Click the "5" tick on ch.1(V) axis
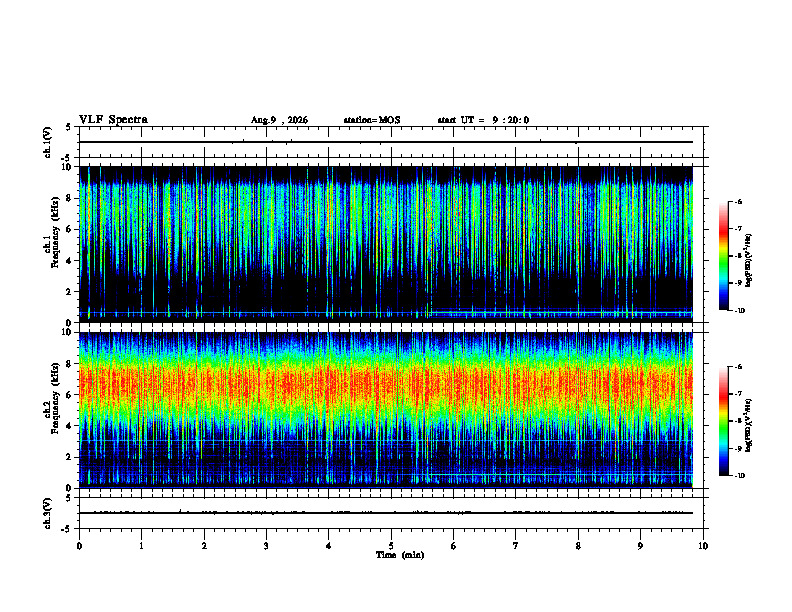 pyautogui.click(x=69, y=128)
